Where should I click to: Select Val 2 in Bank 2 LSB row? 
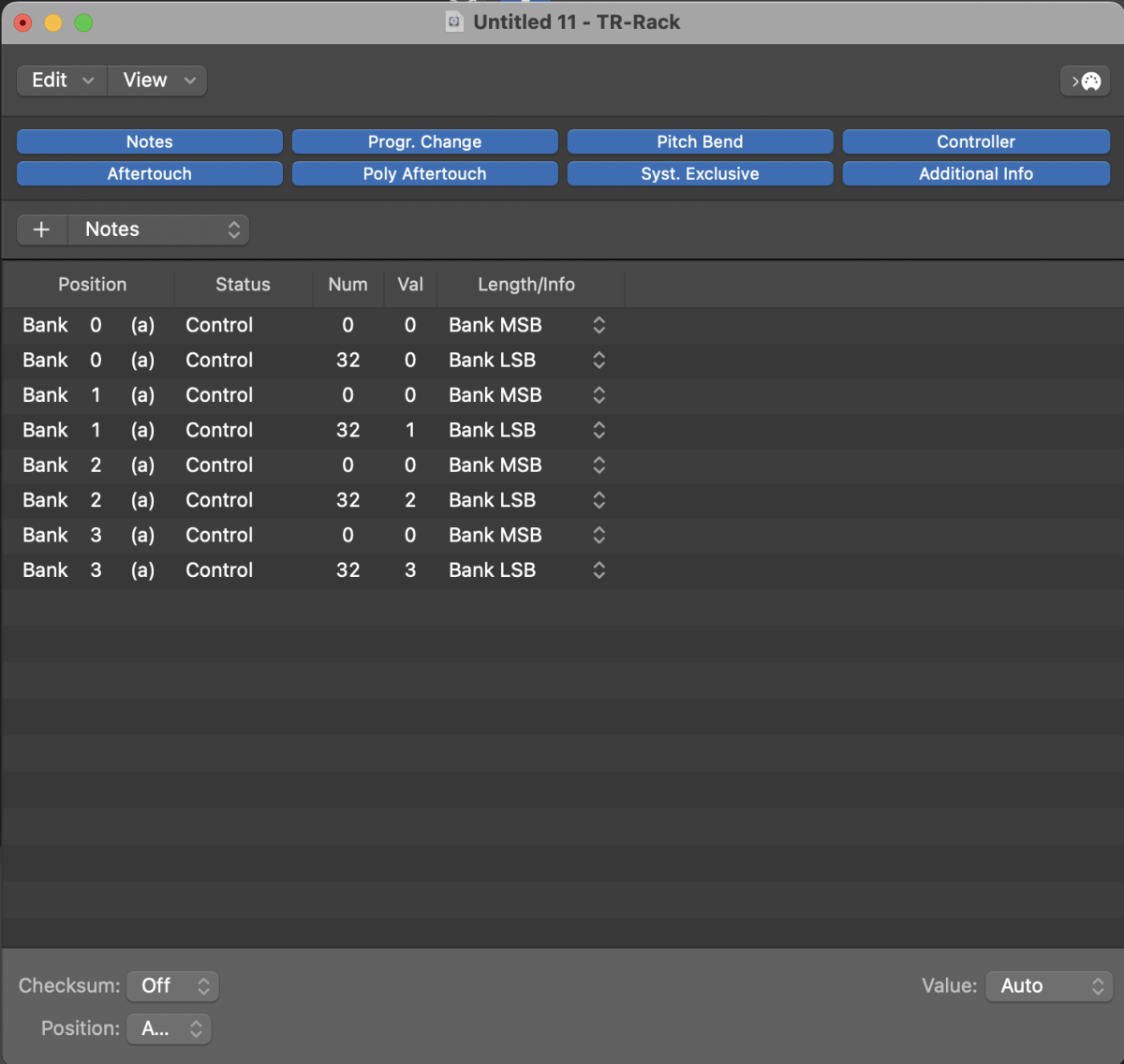click(410, 500)
